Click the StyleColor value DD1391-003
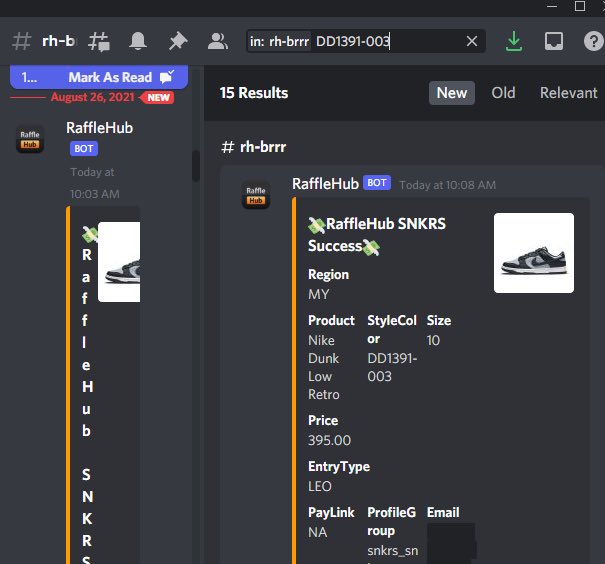Image resolution: width=605 pixels, height=564 pixels. pyautogui.click(x=392, y=367)
